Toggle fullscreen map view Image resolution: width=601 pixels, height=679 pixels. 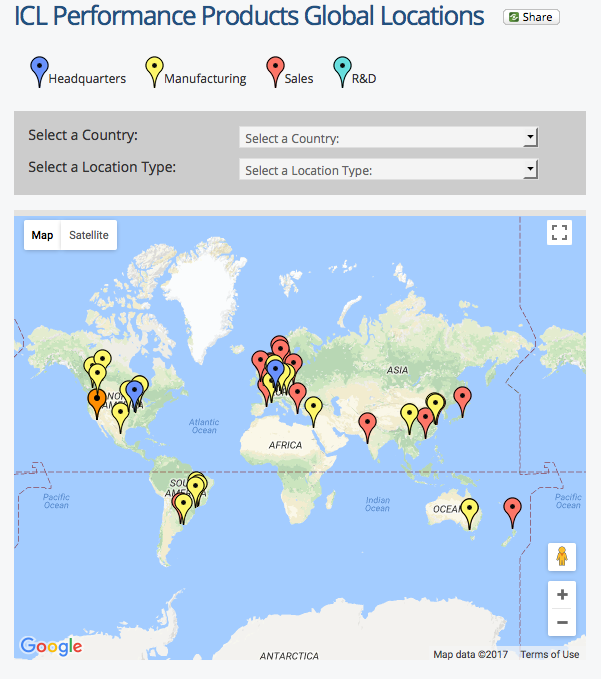tap(559, 233)
